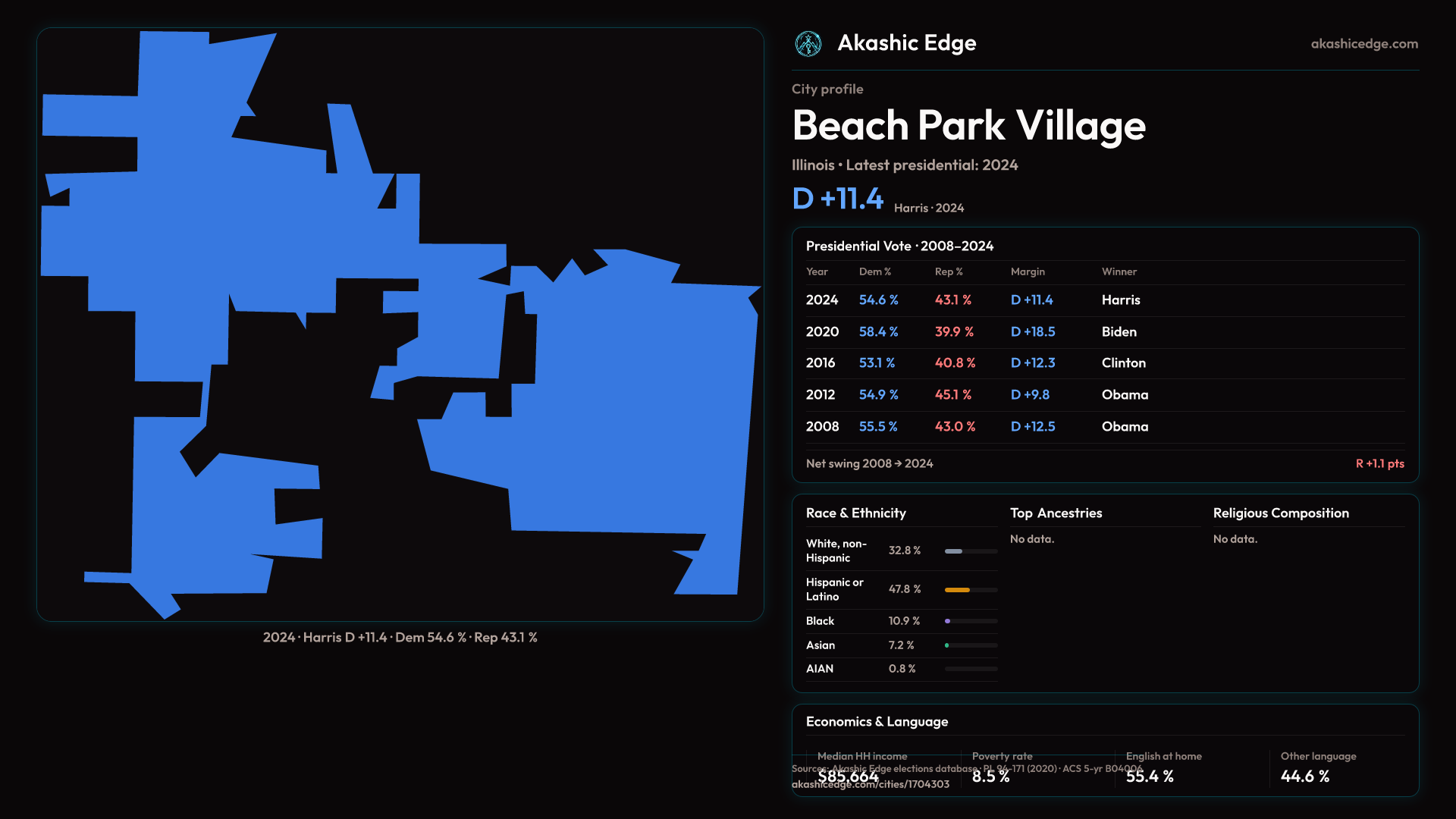Click the Dem % column header
The width and height of the screenshot is (1456, 819).
874,271
